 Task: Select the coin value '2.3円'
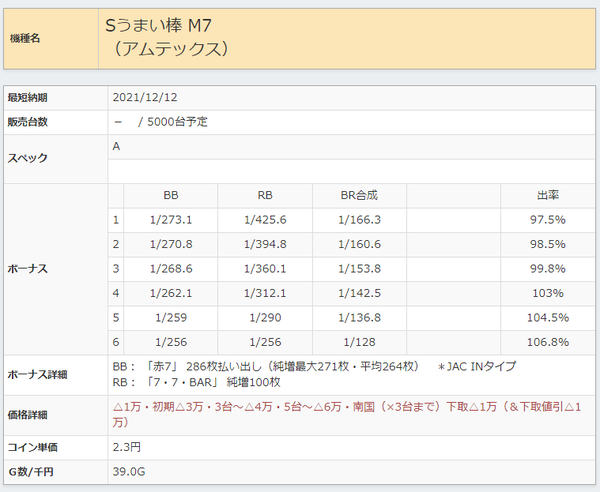tap(127, 447)
